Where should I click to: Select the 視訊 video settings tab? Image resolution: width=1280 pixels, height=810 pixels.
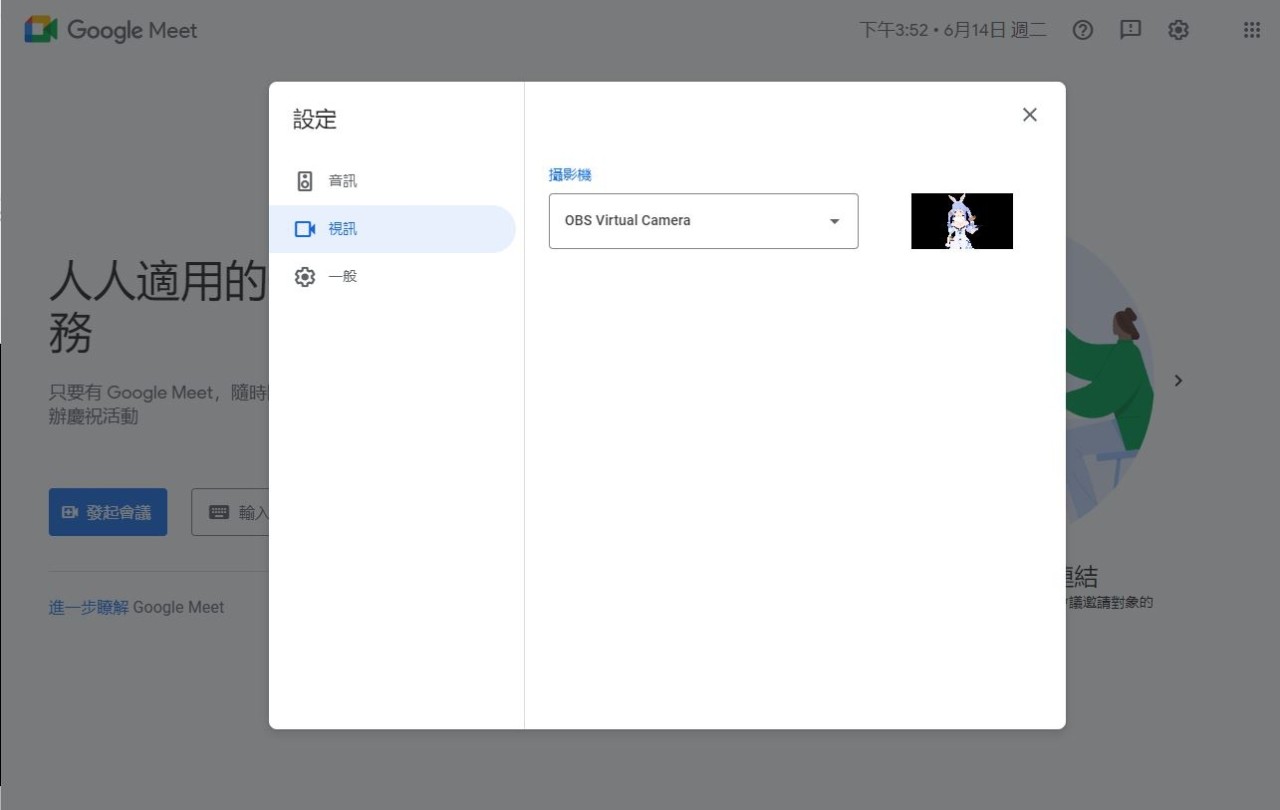[392, 229]
